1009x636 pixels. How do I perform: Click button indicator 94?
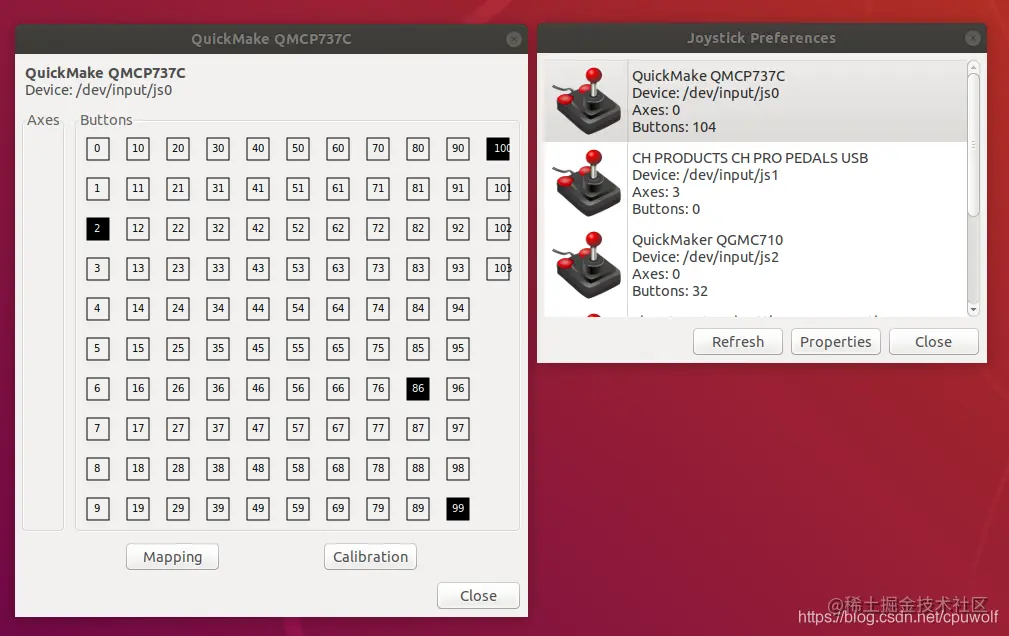point(458,308)
